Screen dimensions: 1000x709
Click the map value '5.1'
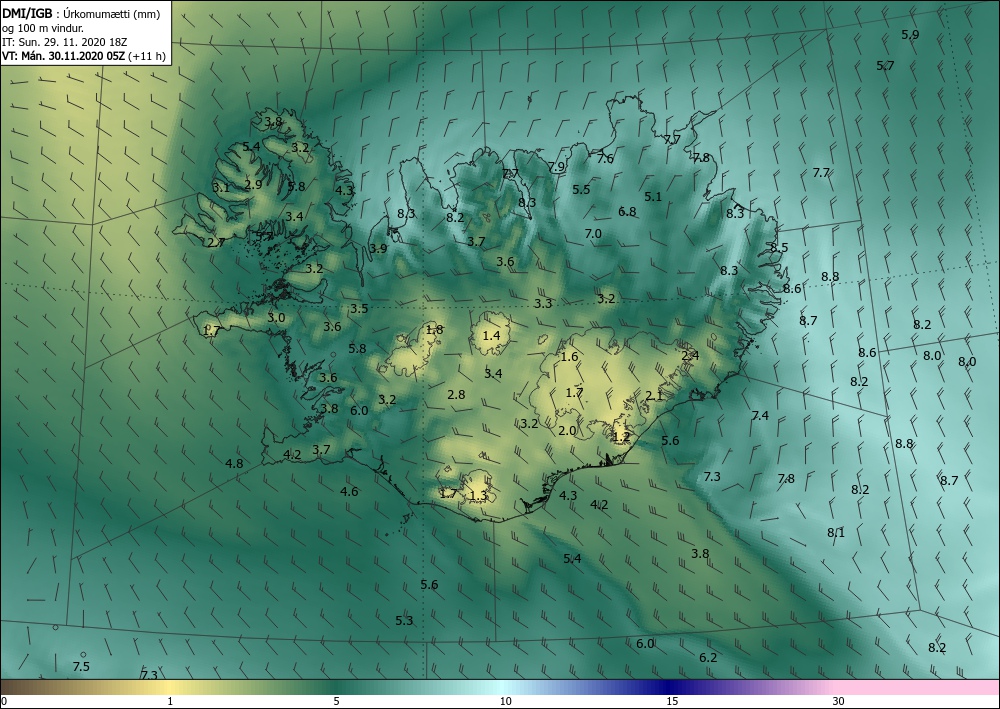(653, 197)
